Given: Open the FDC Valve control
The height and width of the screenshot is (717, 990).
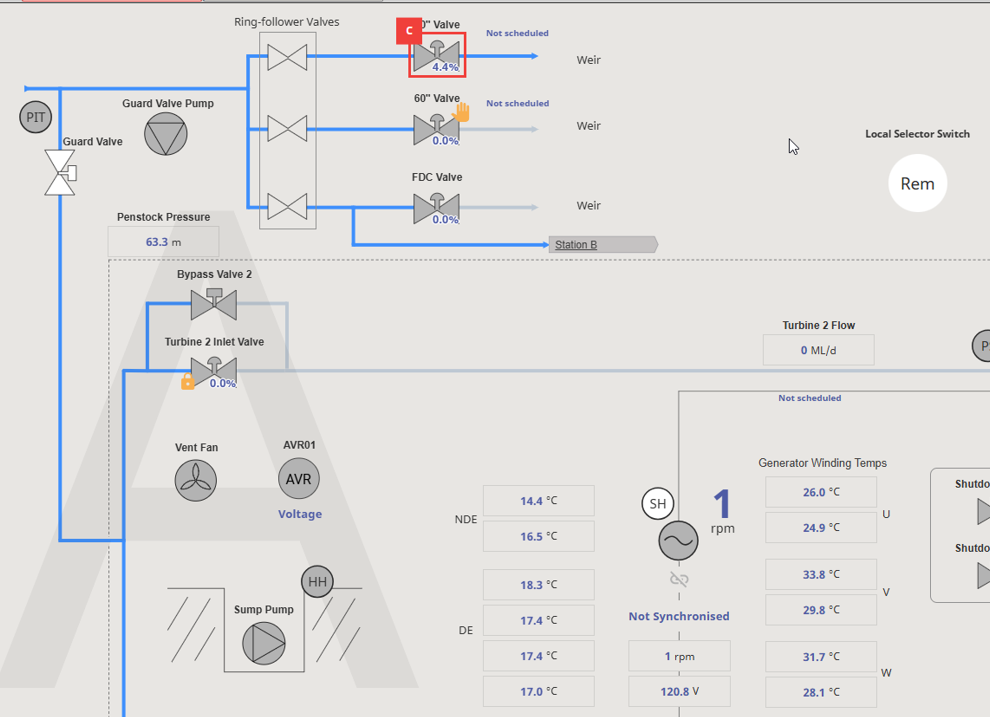Looking at the screenshot, I should (436, 208).
